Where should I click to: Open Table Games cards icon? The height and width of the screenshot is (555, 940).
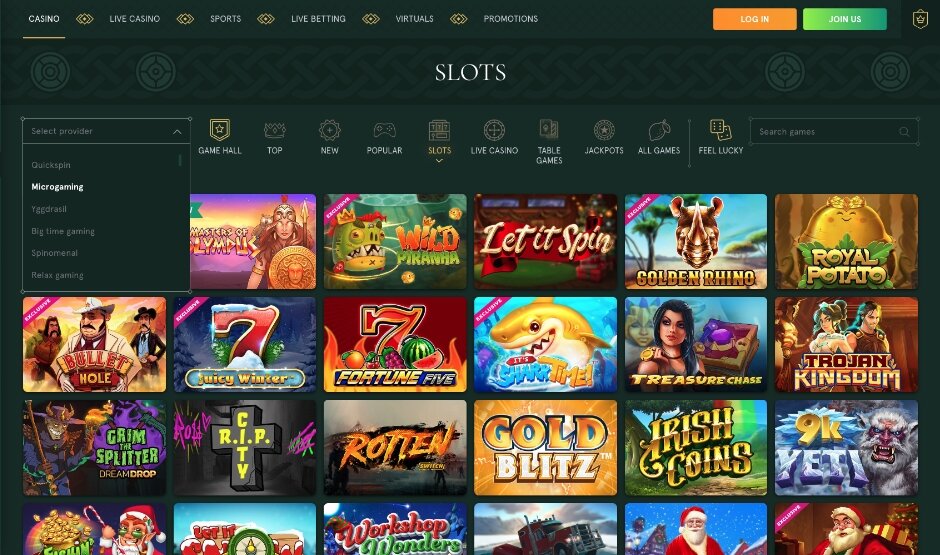(549, 129)
